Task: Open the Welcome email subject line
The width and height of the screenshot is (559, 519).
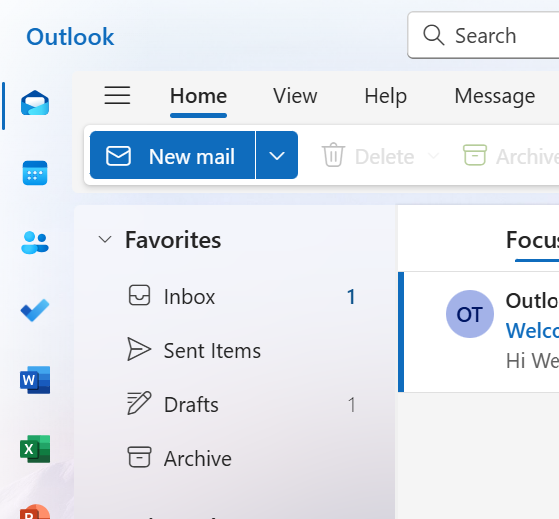Action: (x=533, y=330)
